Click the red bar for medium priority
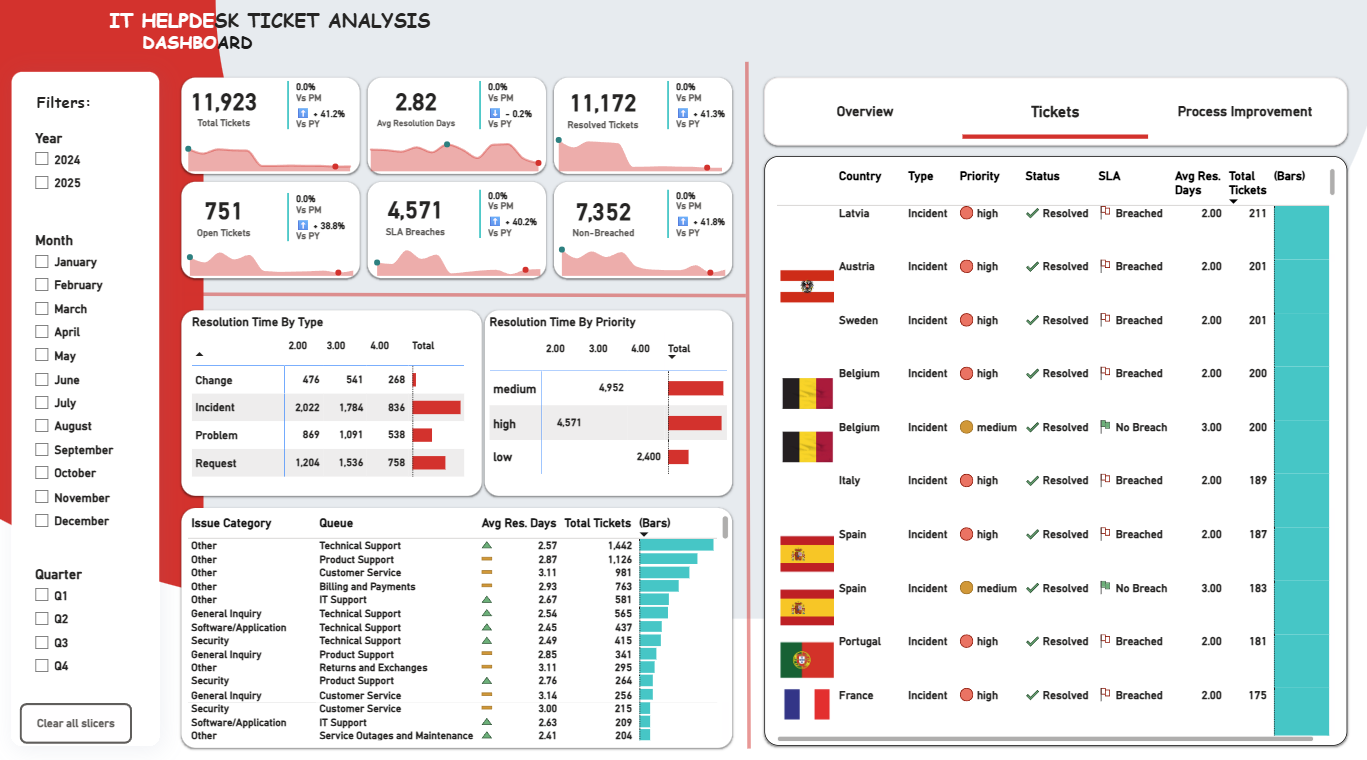Image resolution: width=1367 pixels, height=760 pixels. (x=695, y=388)
